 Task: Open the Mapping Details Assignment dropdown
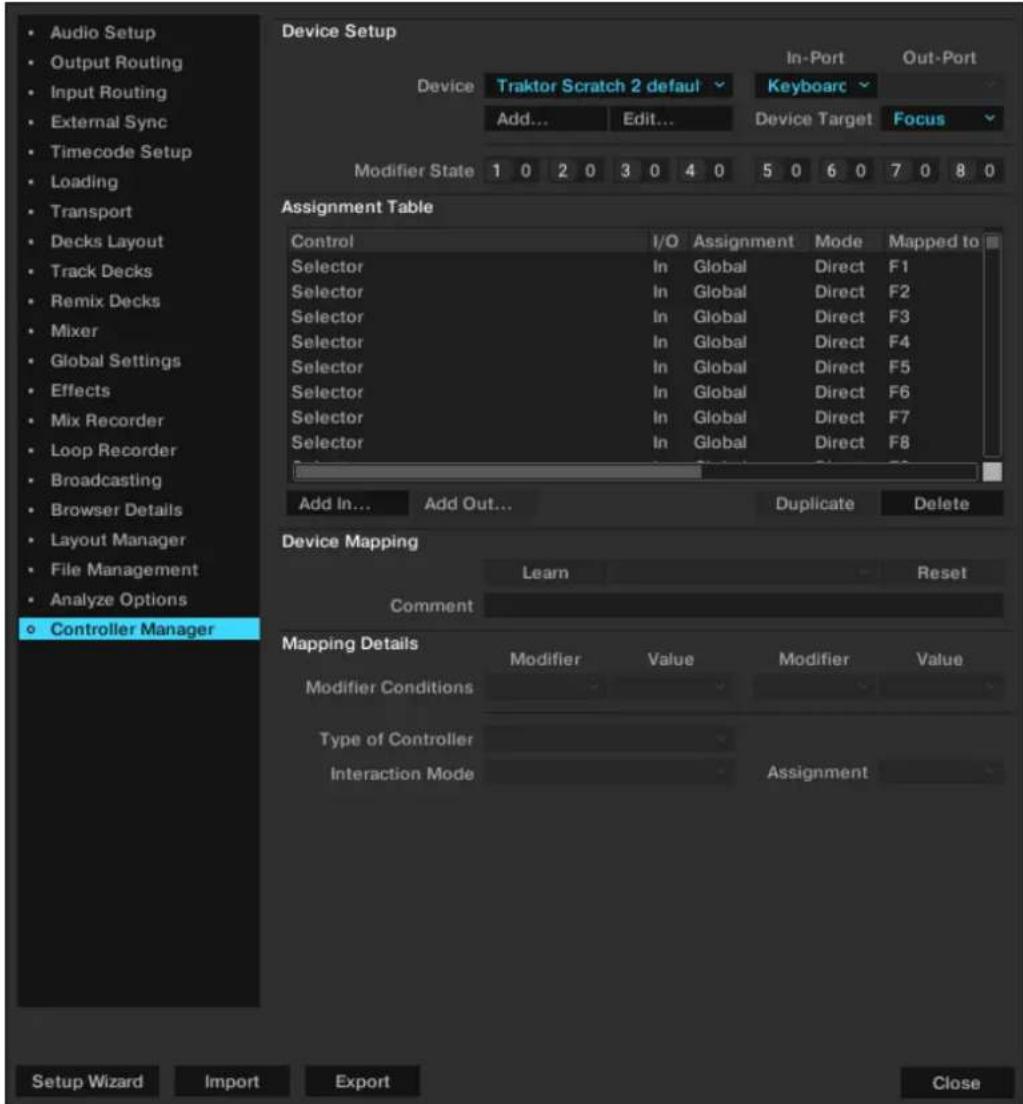click(942, 772)
